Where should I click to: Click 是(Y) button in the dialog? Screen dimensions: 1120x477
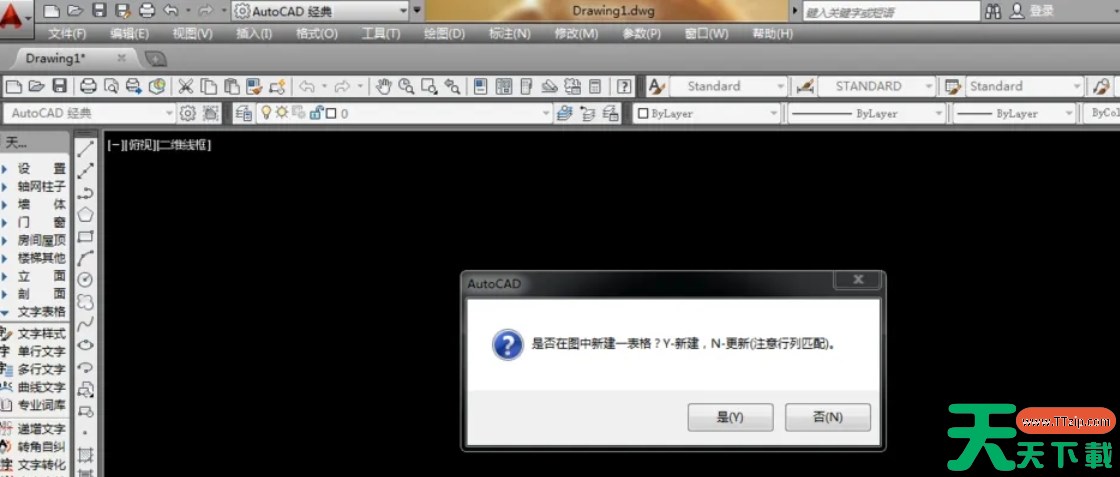point(730,417)
